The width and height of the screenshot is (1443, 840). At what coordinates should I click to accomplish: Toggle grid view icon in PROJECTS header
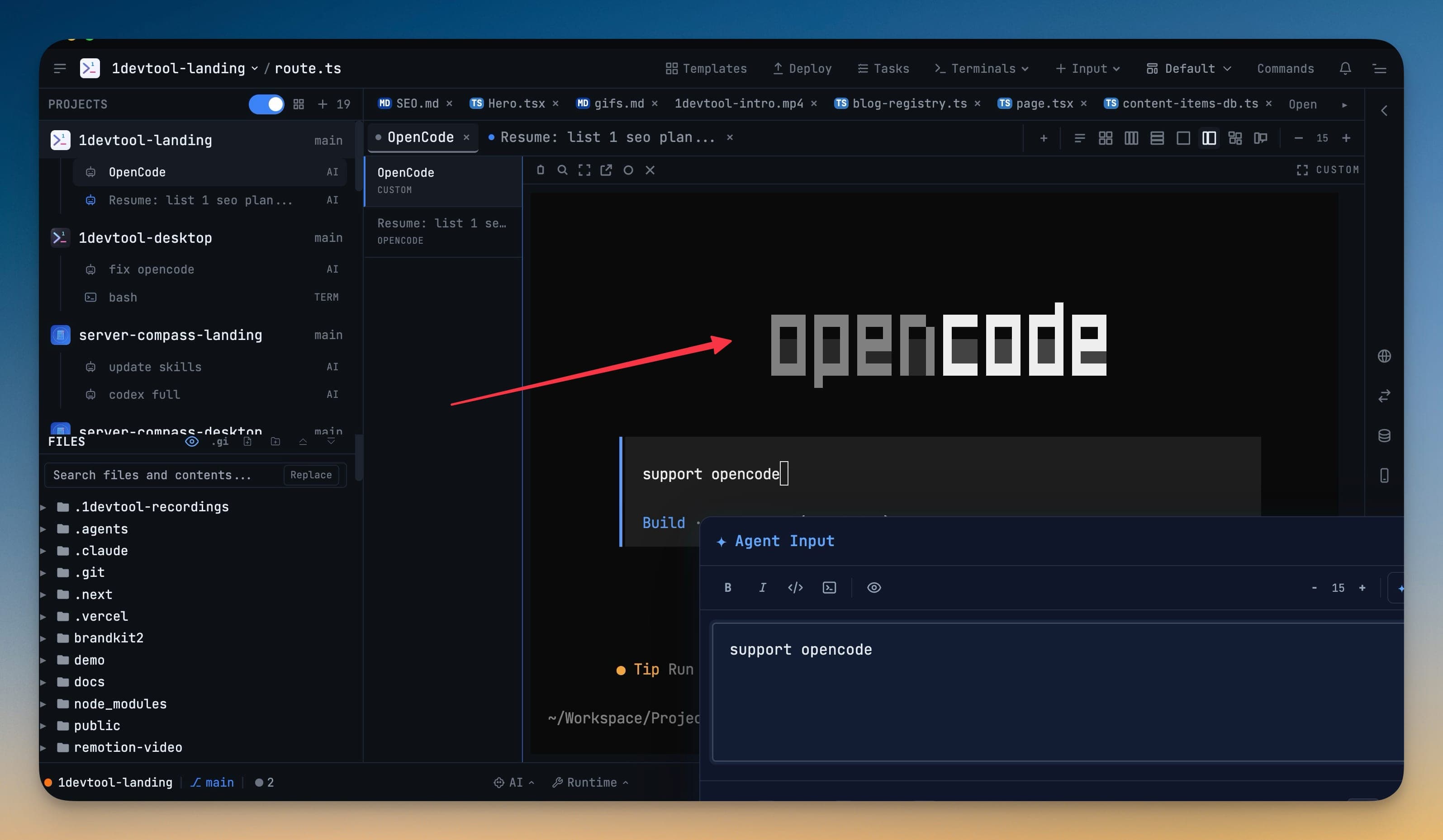click(299, 104)
